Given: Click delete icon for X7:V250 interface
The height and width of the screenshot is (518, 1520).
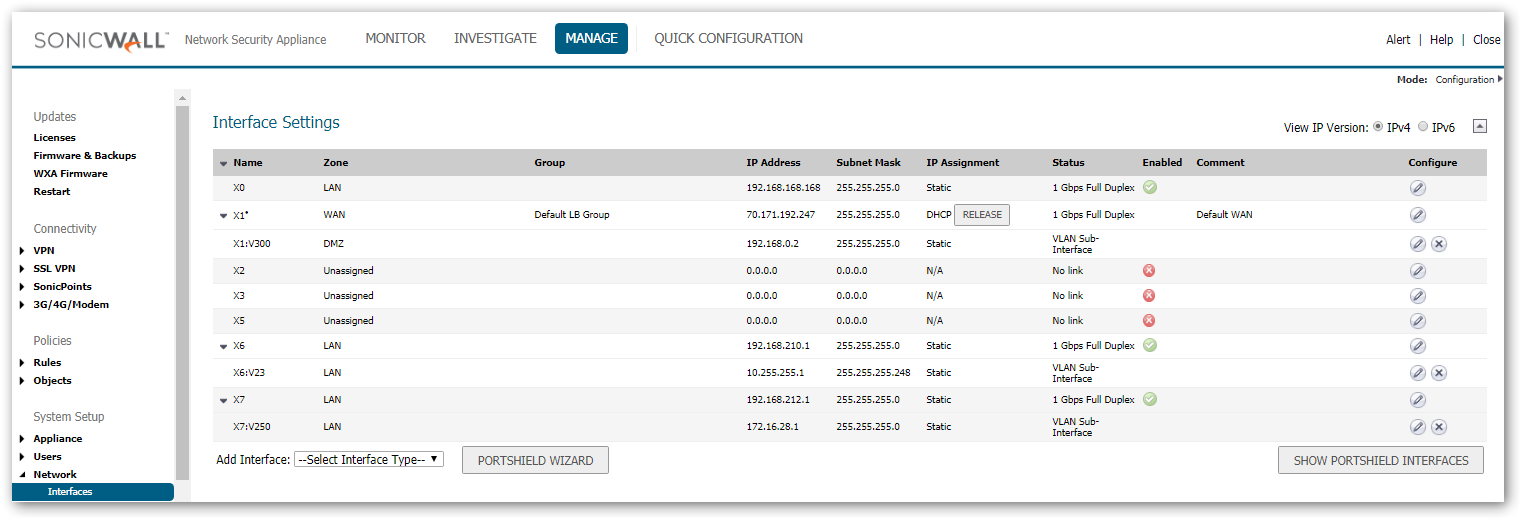Looking at the screenshot, I should coord(1438,427).
